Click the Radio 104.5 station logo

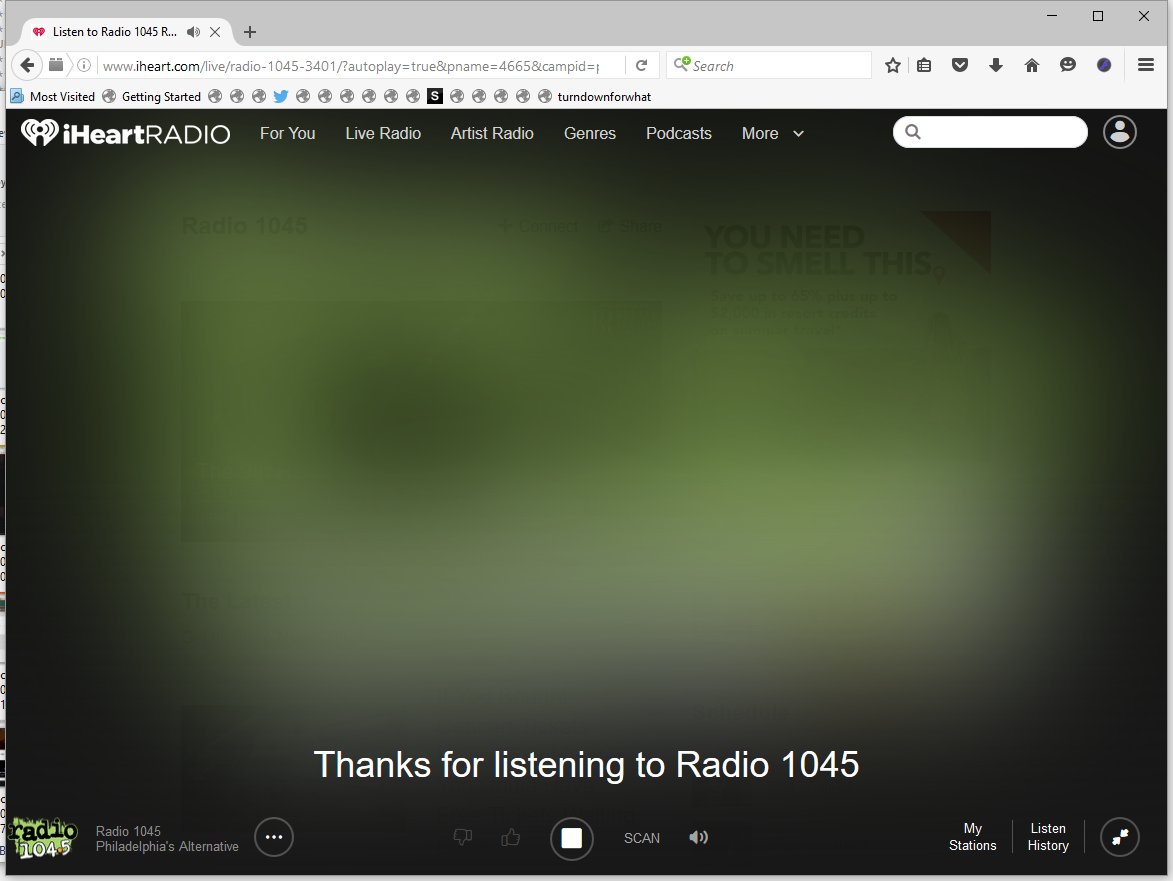tap(43, 838)
